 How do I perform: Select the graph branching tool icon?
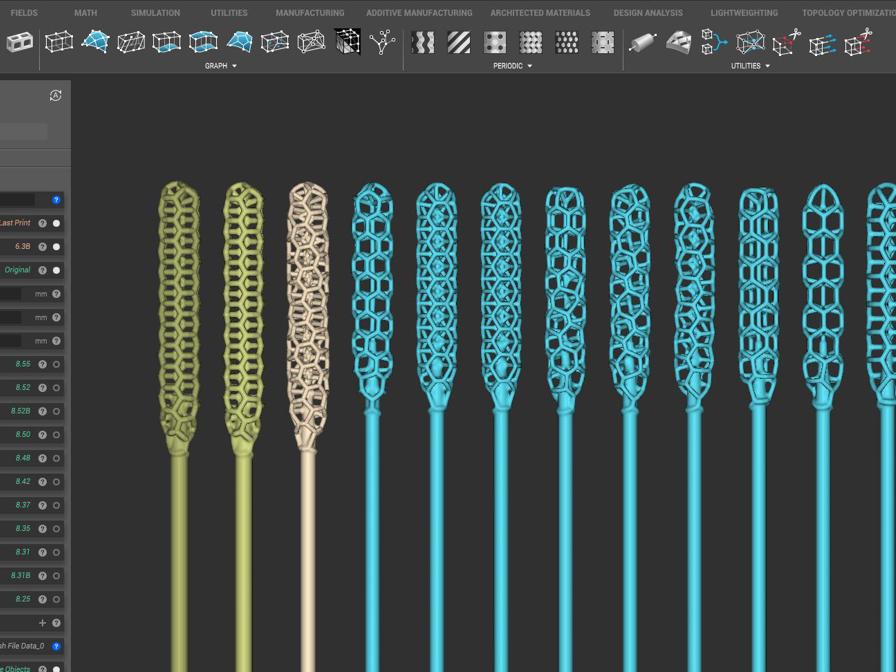coord(380,42)
